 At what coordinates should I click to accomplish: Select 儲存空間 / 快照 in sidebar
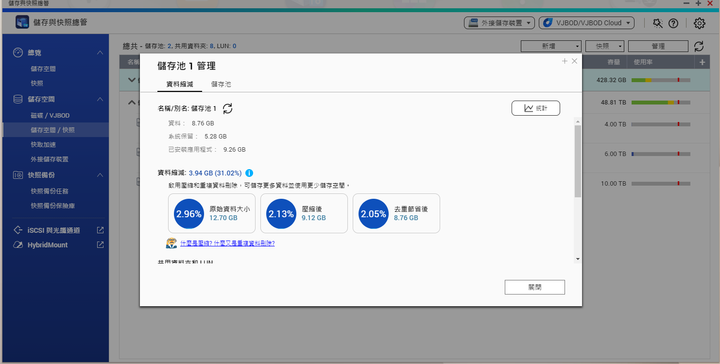coord(56,130)
